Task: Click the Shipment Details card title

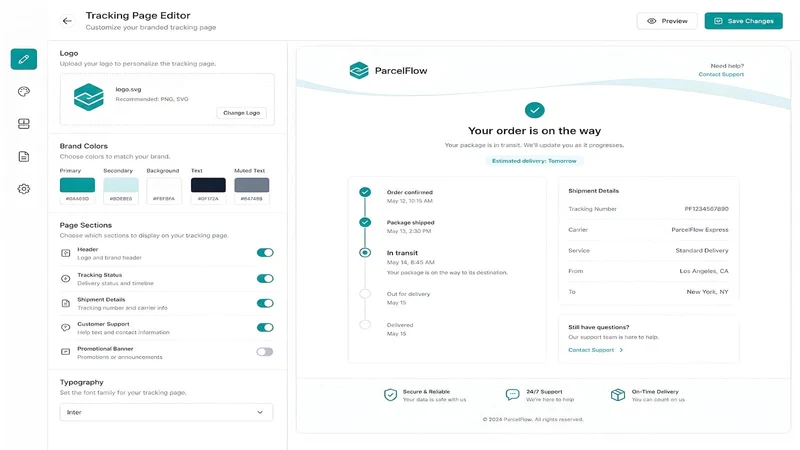Action: click(593, 191)
